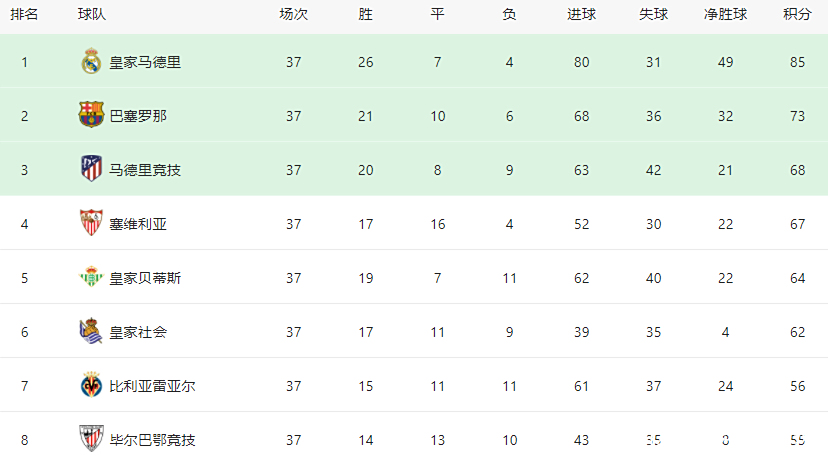
Task: Select Real Madrid's 85 points cell
Action: coord(797,62)
